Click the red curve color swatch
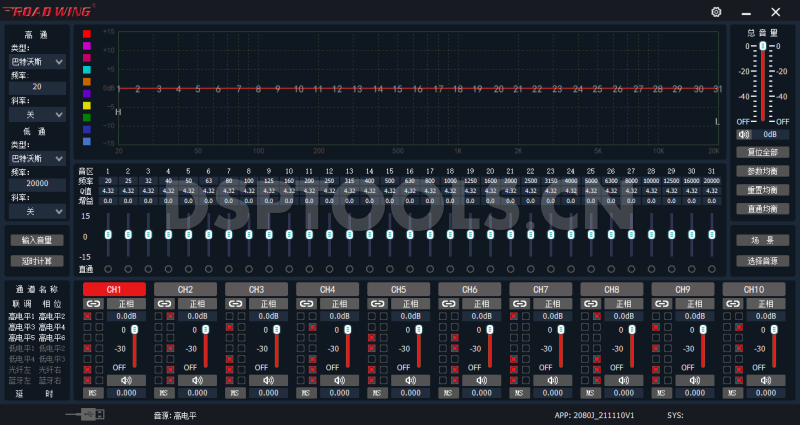The height and width of the screenshot is (425, 800). [87, 33]
